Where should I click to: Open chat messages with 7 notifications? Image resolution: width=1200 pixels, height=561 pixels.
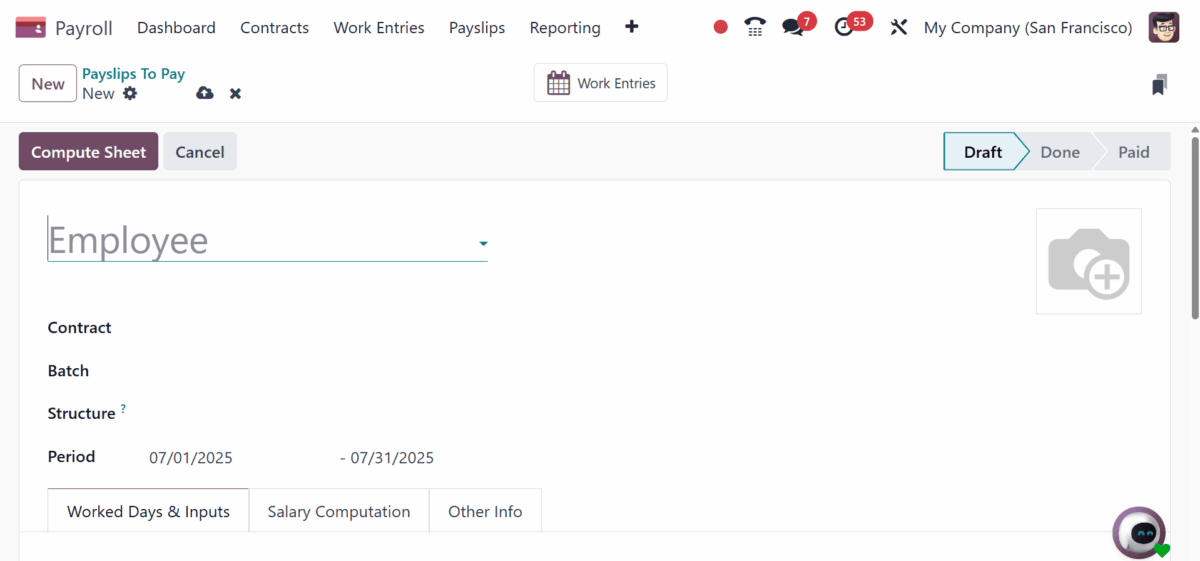click(x=794, y=27)
